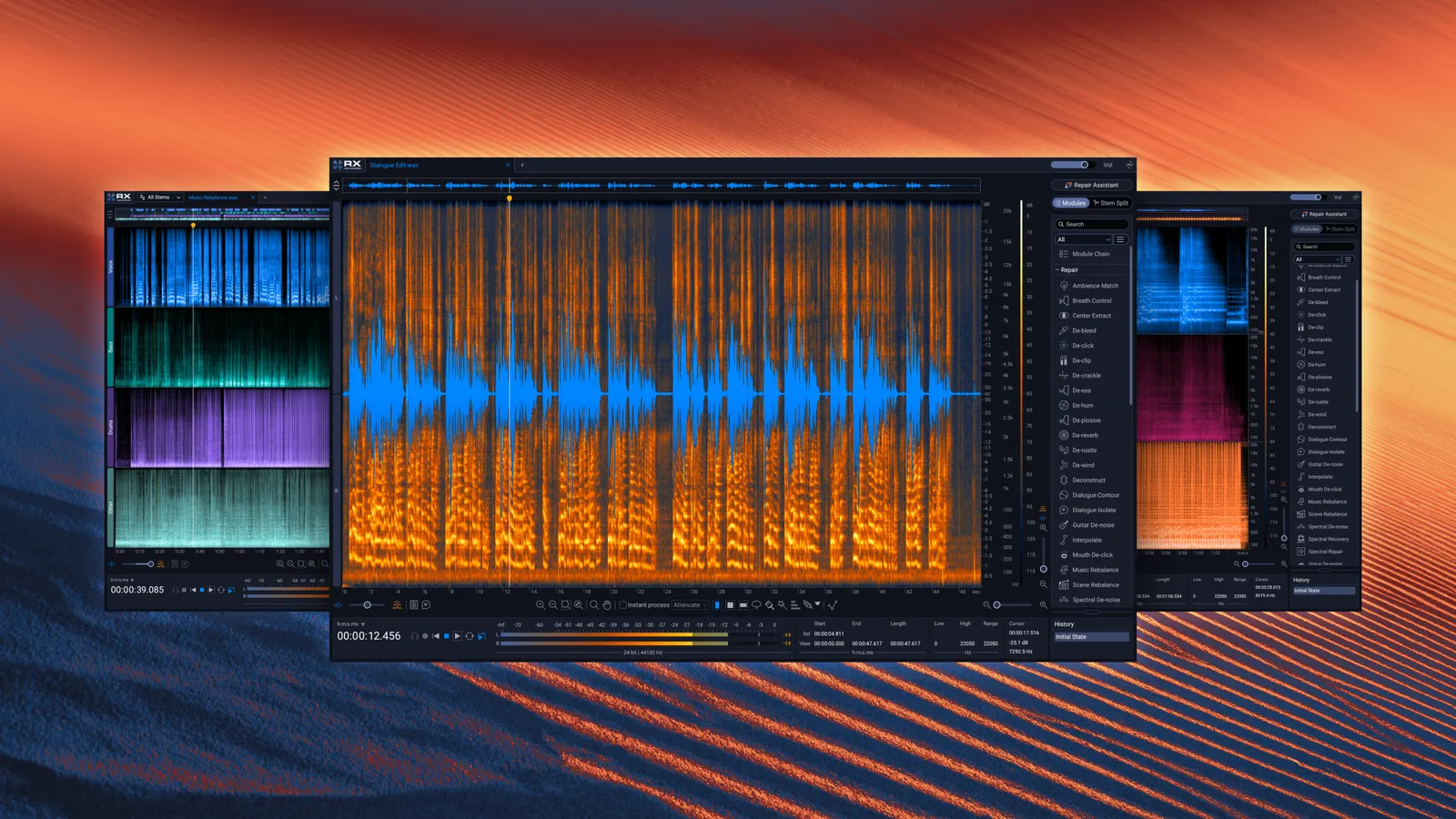This screenshot has width=1456, height=819.
Task: Open the Mouth De-click module
Action: pos(1087,555)
